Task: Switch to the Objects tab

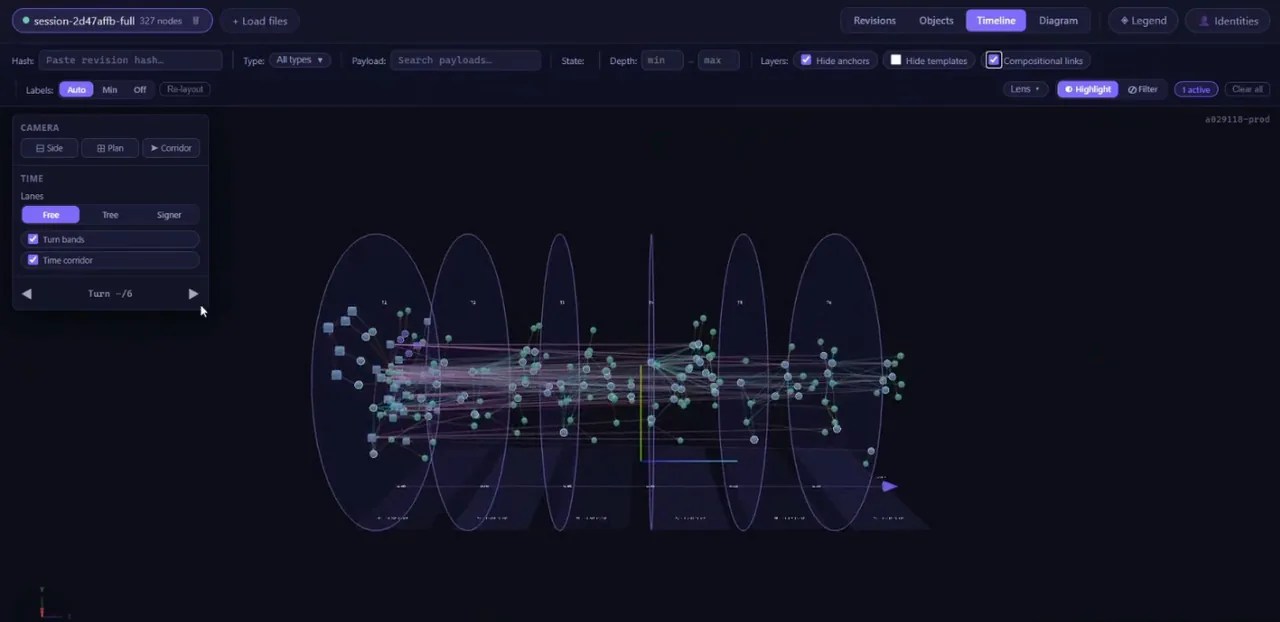Action: coord(936,20)
